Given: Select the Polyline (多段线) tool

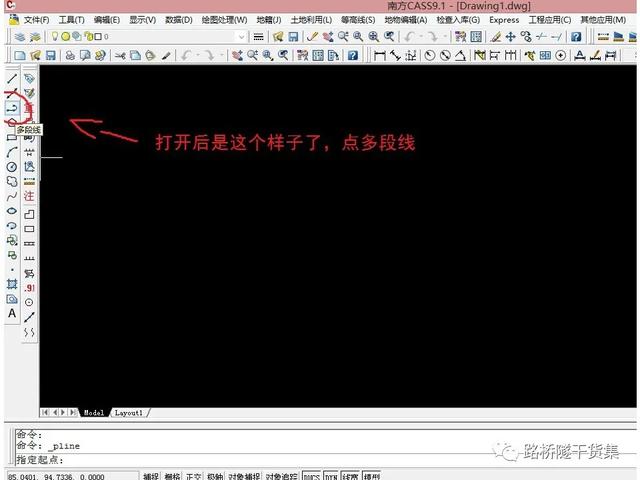Looking at the screenshot, I should tap(12, 109).
